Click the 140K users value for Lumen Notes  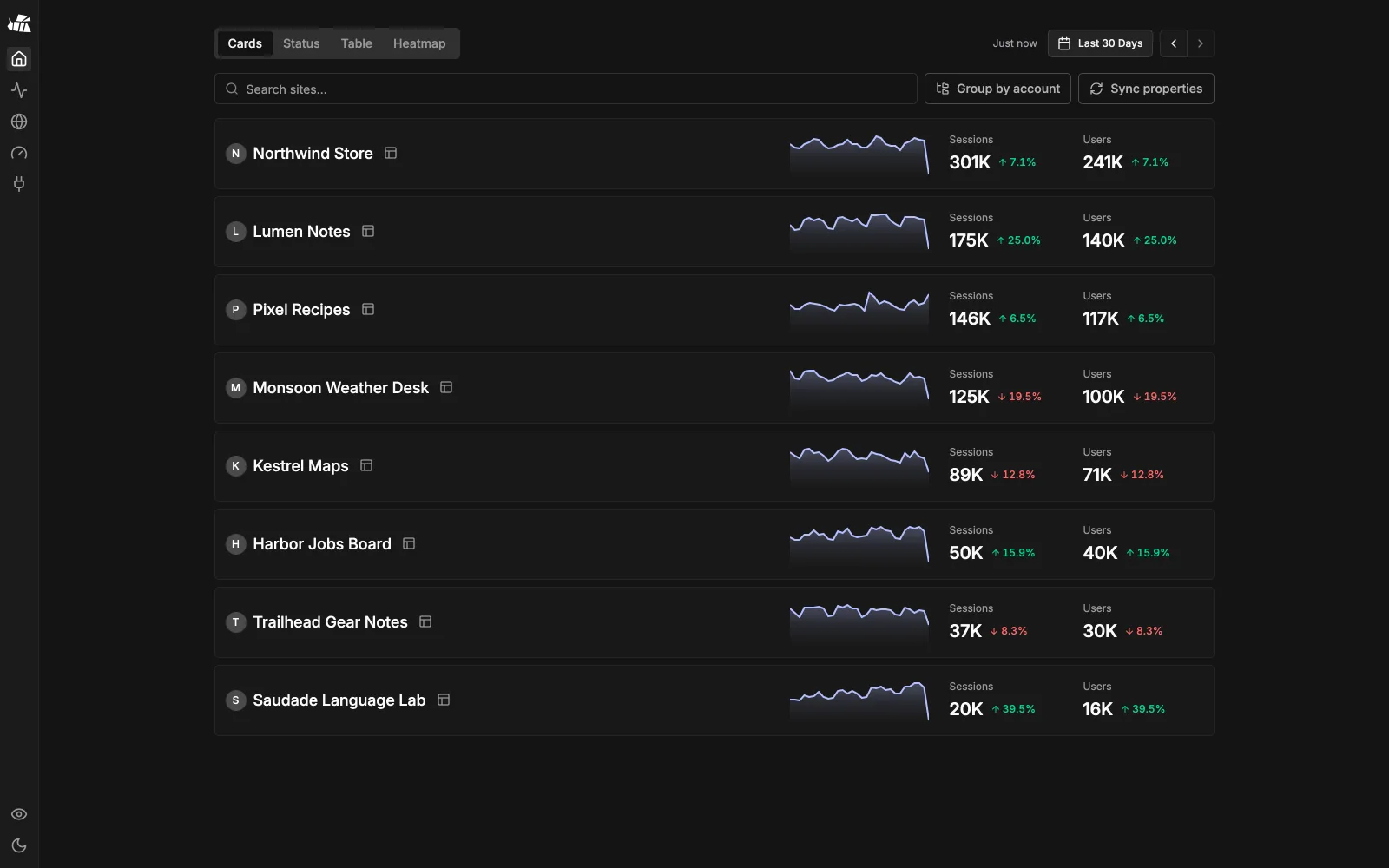(x=1103, y=240)
